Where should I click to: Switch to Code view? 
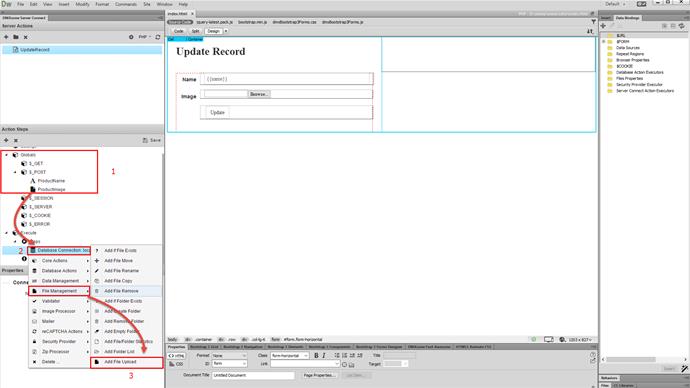click(179, 31)
